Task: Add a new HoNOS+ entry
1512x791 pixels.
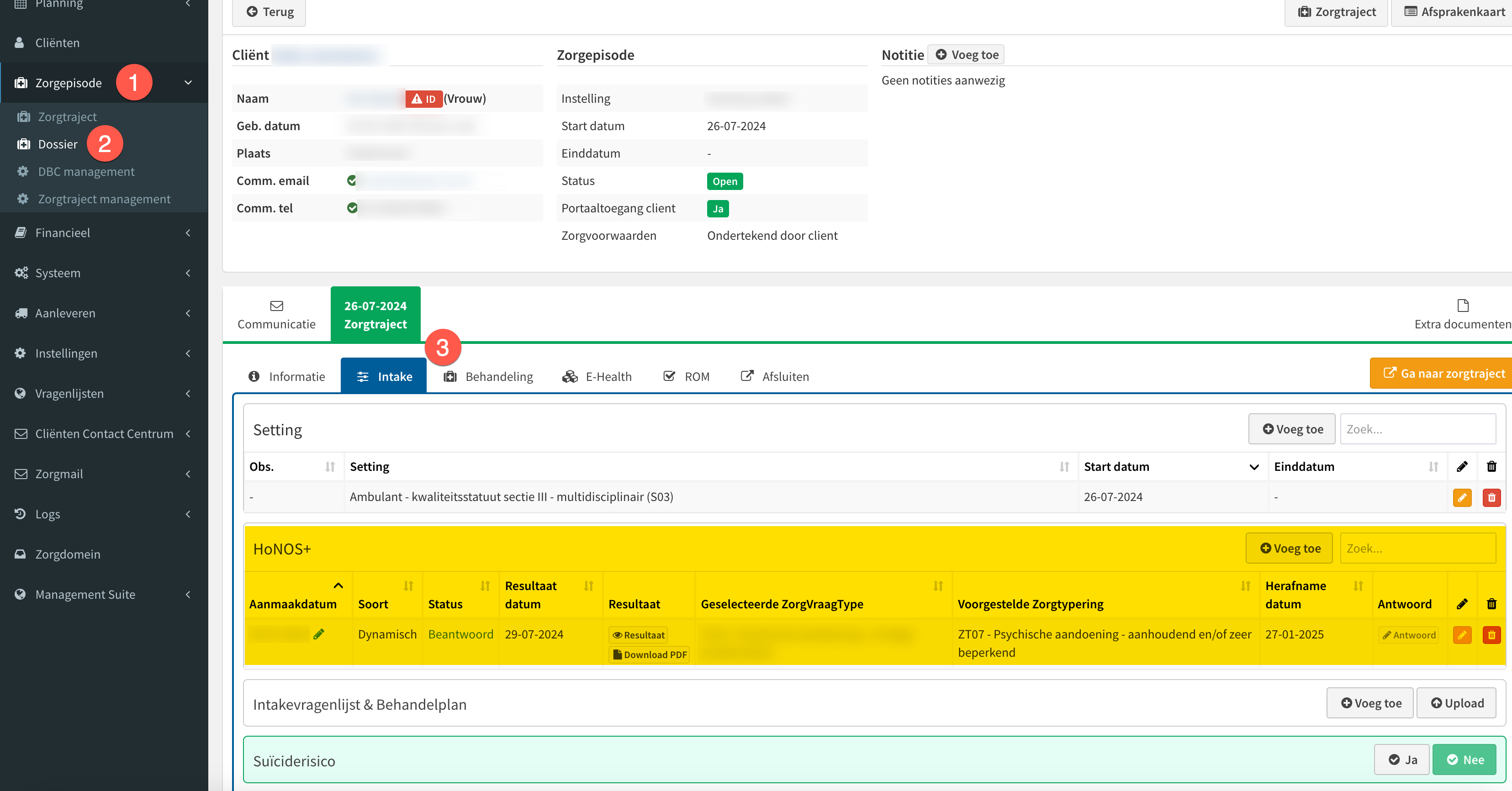Action: coord(1290,548)
